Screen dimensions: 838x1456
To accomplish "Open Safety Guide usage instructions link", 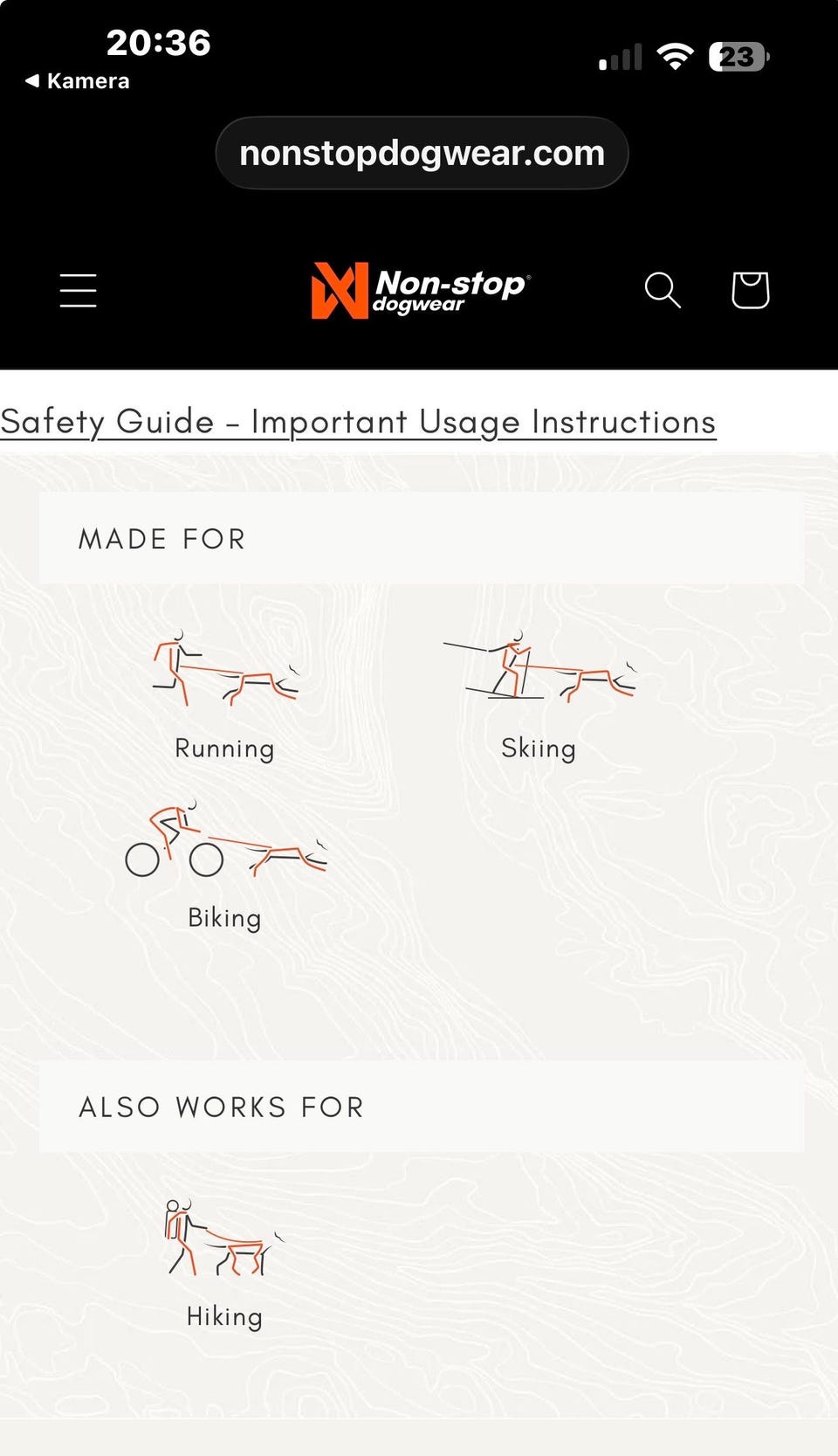I will [x=358, y=422].
